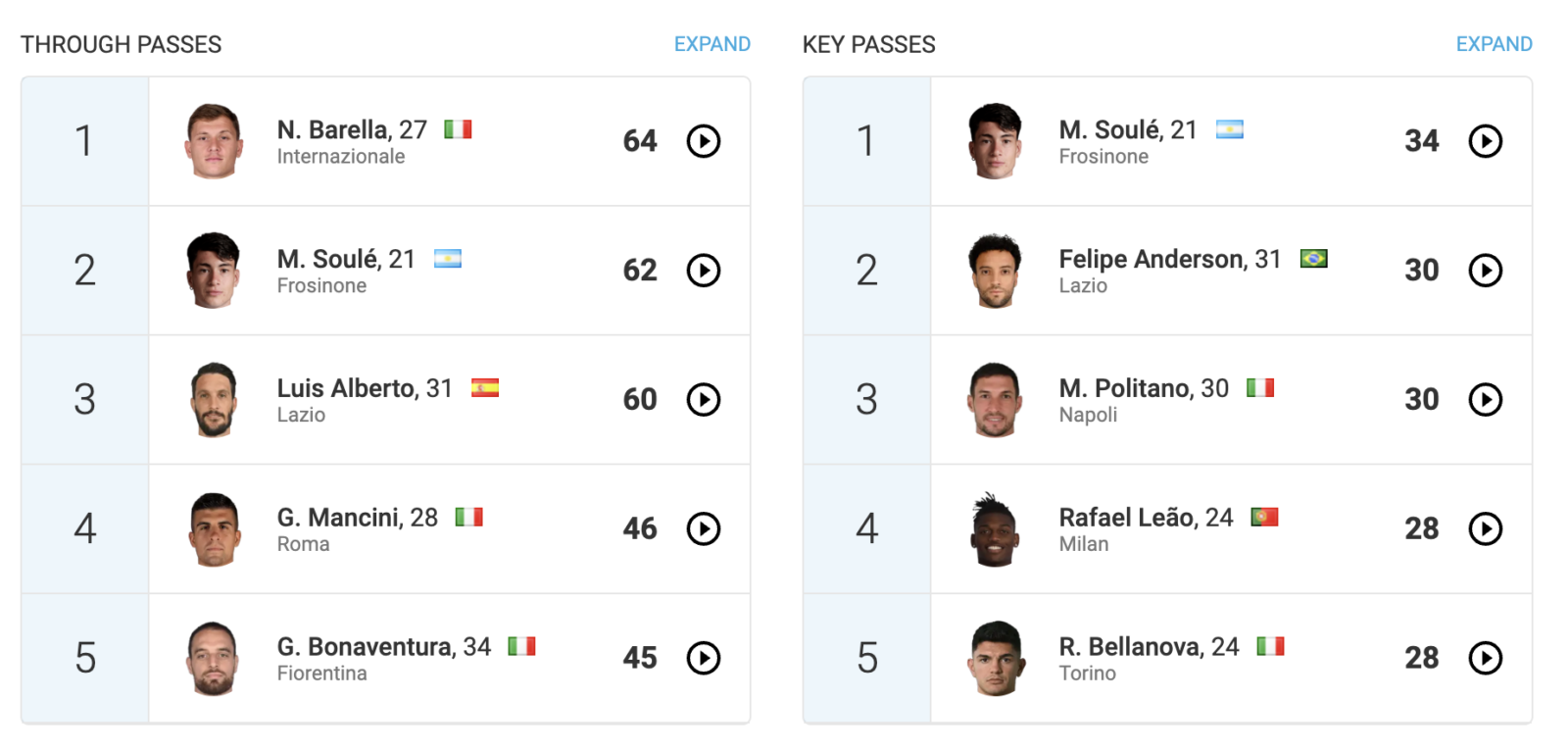Click the Spain flag beside Luis Alberto
This screenshot has width=1568, height=749.
(485, 387)
